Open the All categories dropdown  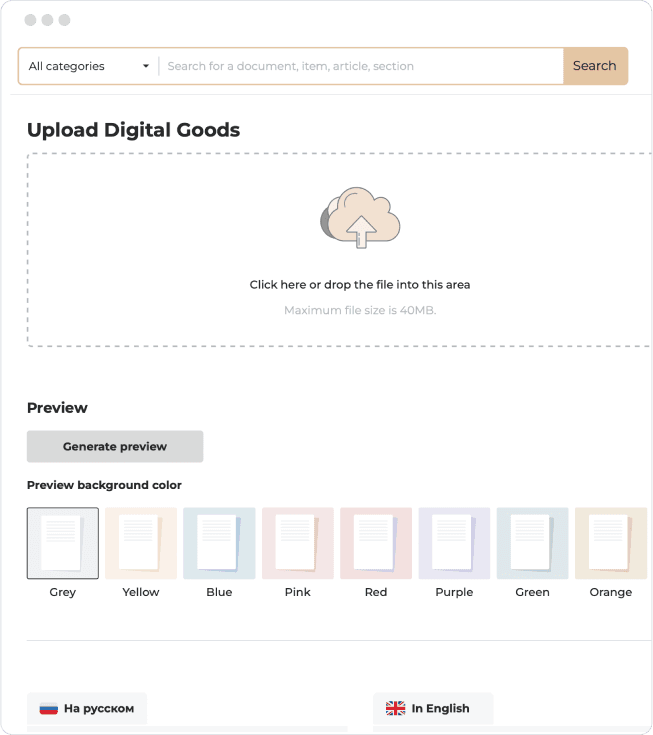coord(88,66)
